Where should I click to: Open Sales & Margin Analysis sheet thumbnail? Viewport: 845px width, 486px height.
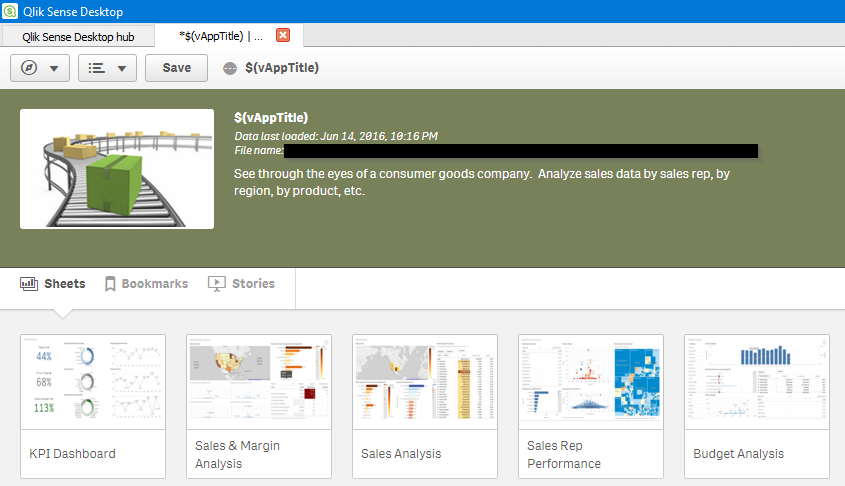259,382
